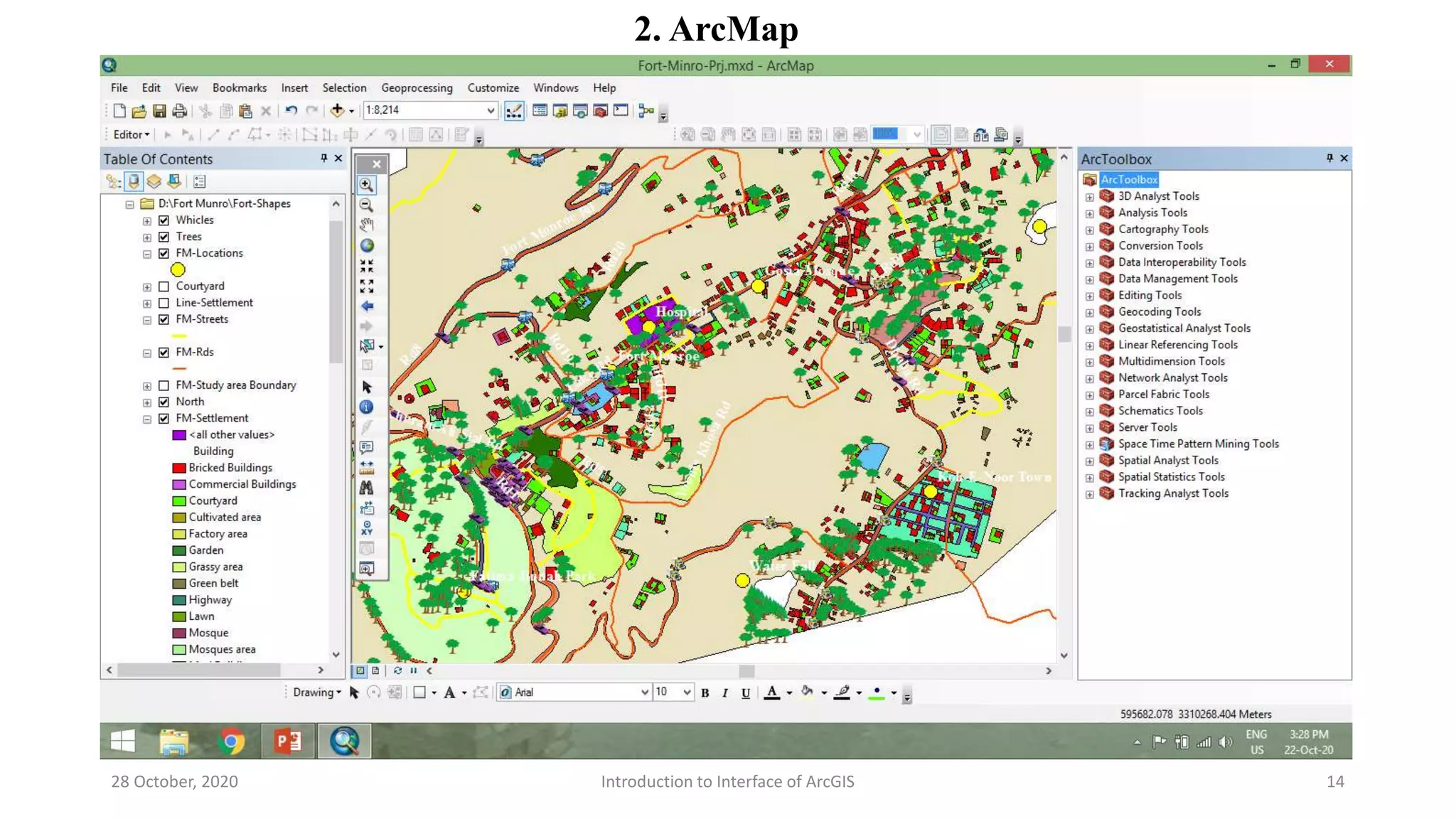Viewport: 1456px width, 819px height.
Task: Select the Zoom Out tool
Action: (x=367, y=205)
